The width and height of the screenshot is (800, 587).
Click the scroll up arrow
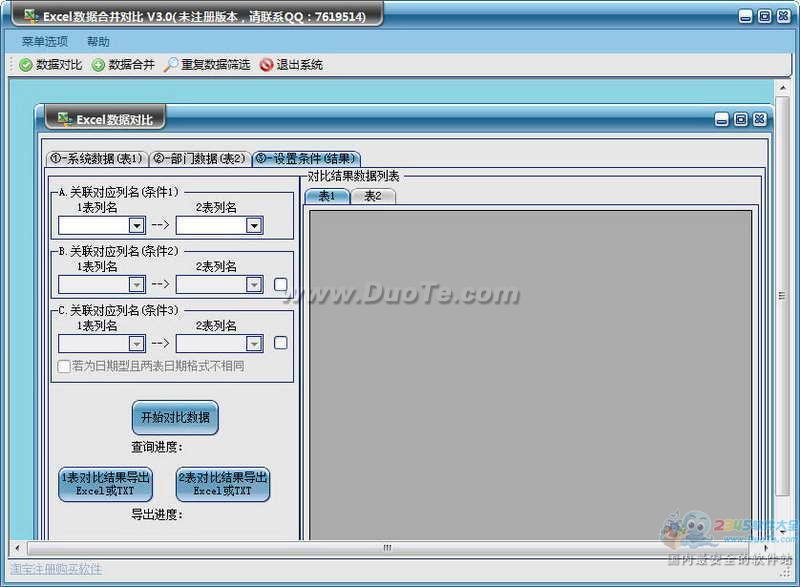pos(782,88)
